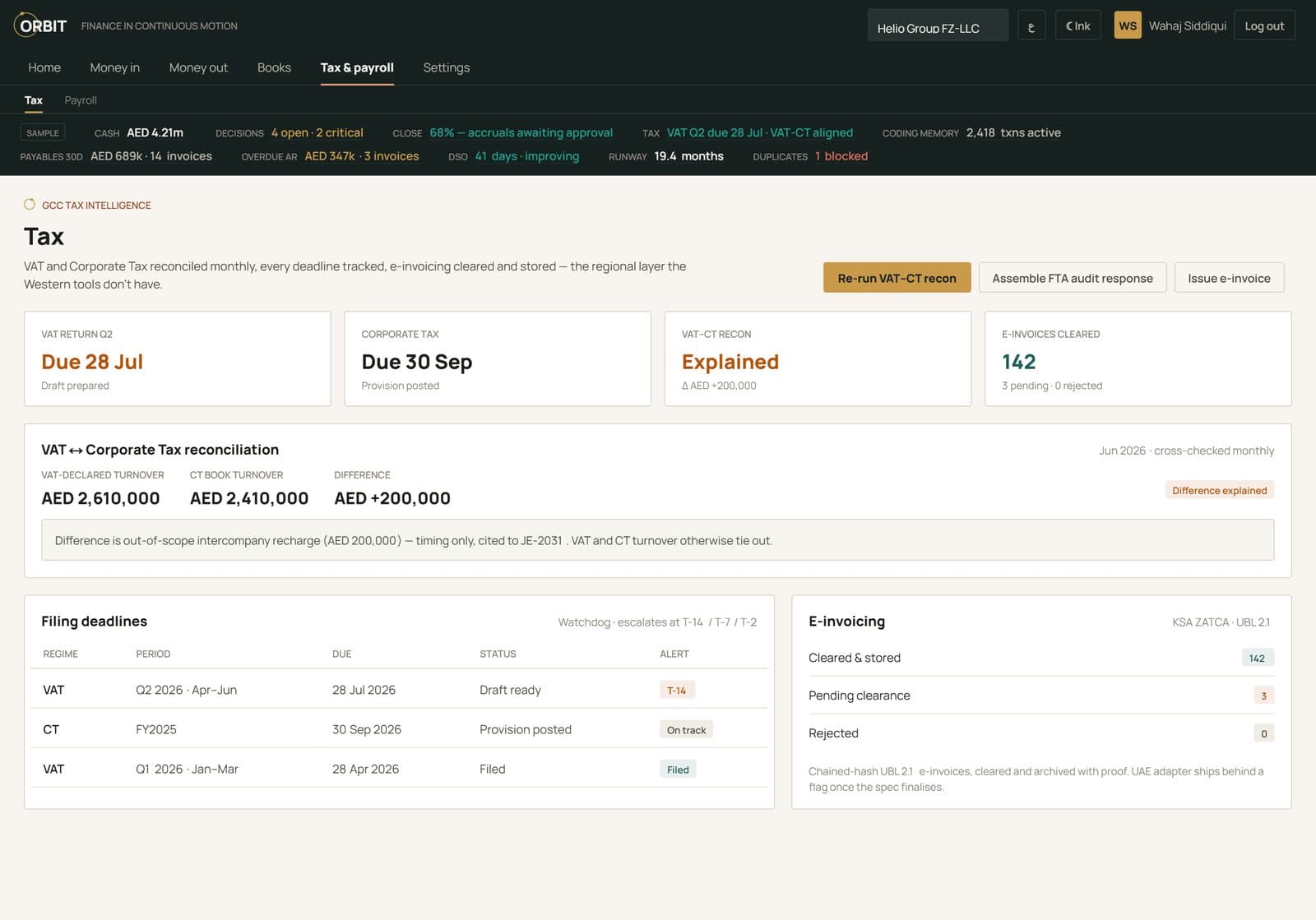The image size is (1316, 920).
Task: Click 'Q1 2026 · Jan–Mar' period cell
Action: click(x=187, y=769)
